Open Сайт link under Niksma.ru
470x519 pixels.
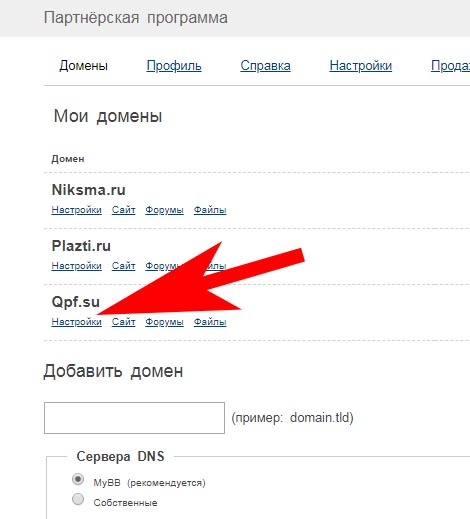[123, 210]
